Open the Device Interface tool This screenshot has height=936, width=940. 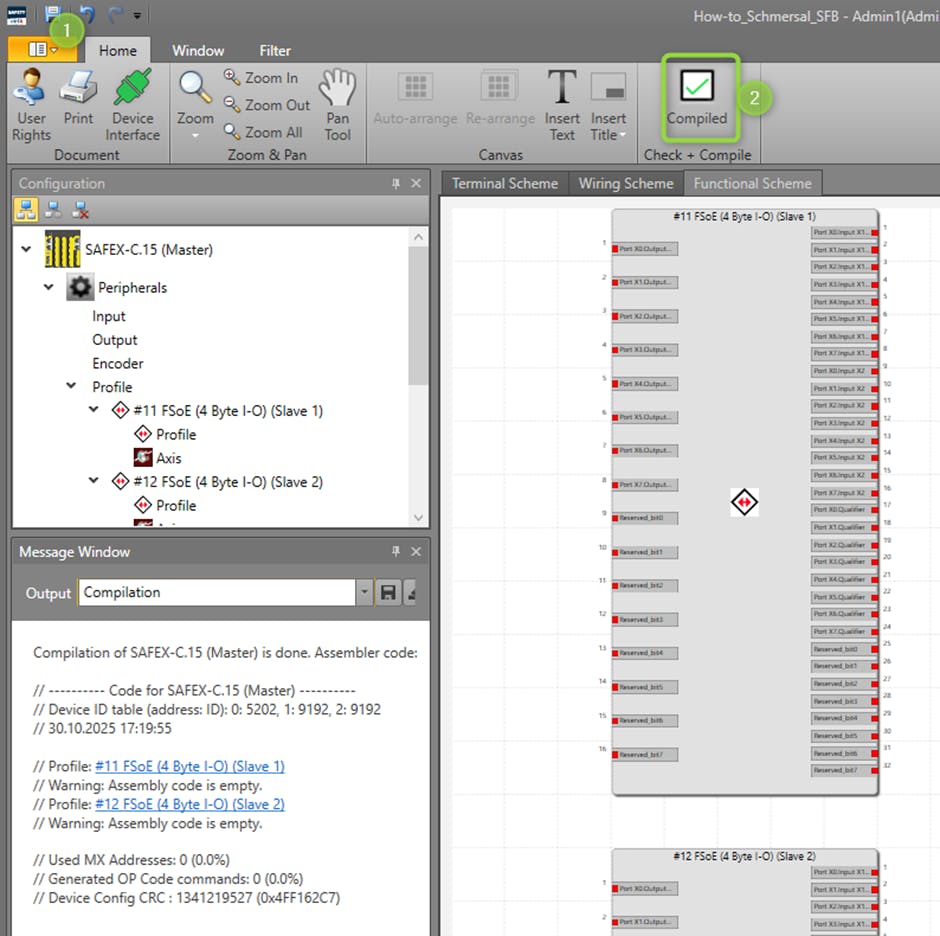[132, 105]
